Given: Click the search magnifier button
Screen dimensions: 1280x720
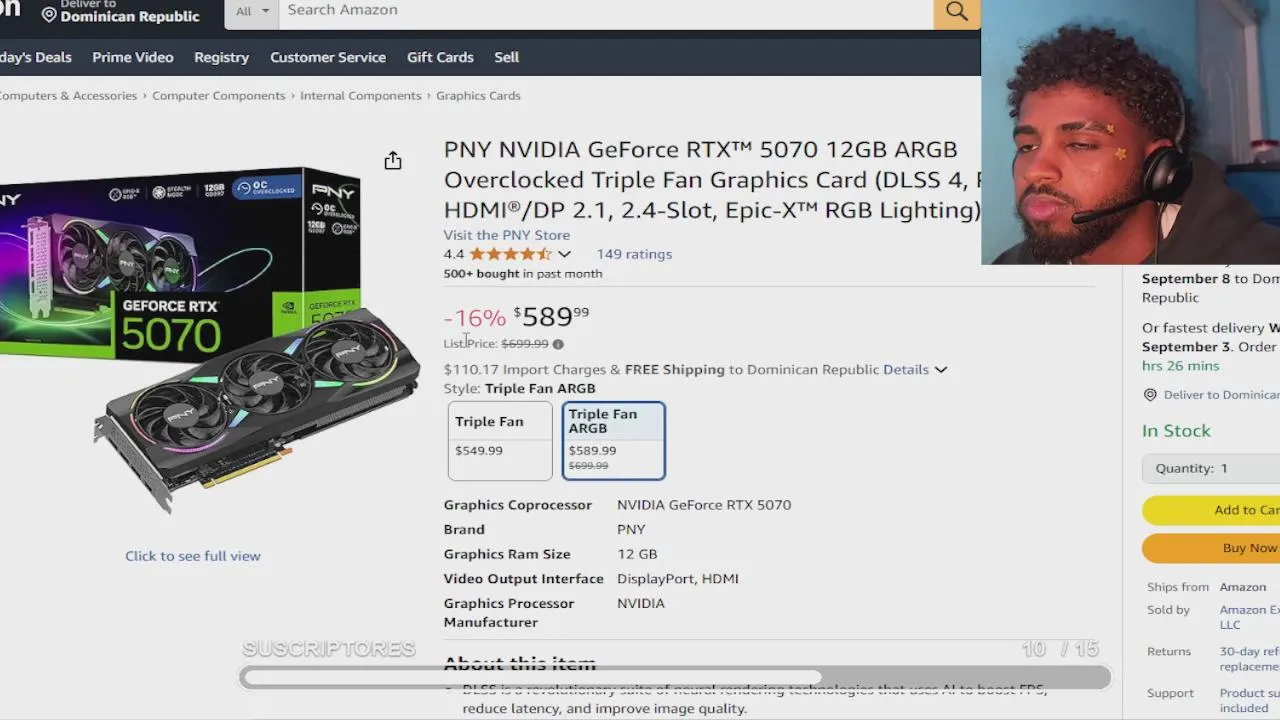Looking at the screenshot, I should (x=957, y=12).
